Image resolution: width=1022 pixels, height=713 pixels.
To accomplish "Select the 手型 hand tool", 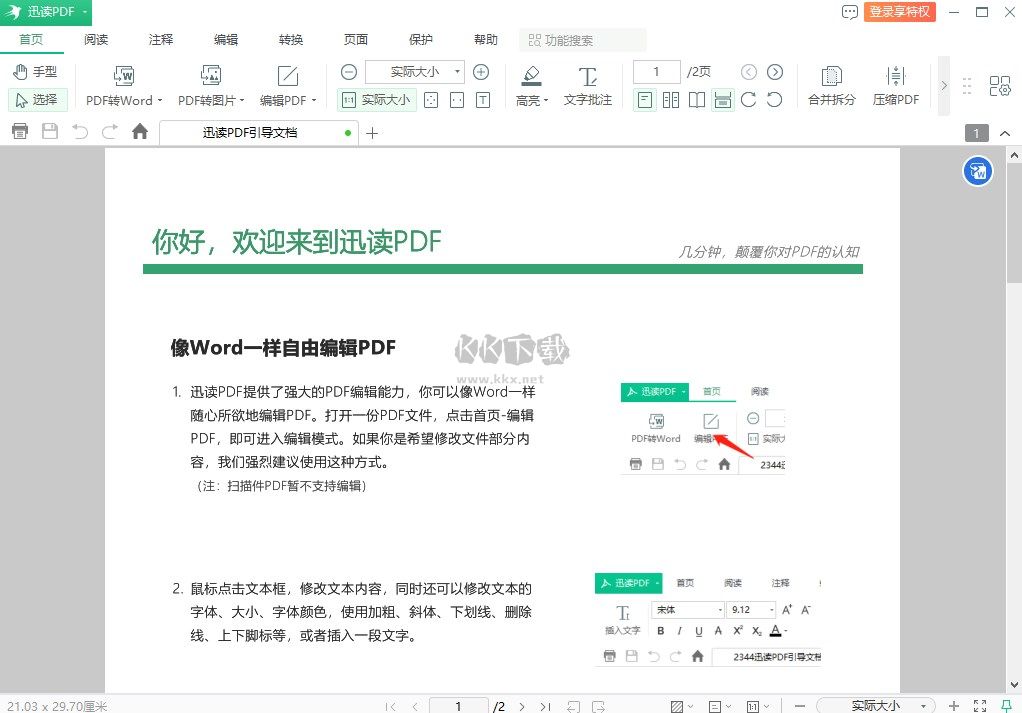I will 38,71.
